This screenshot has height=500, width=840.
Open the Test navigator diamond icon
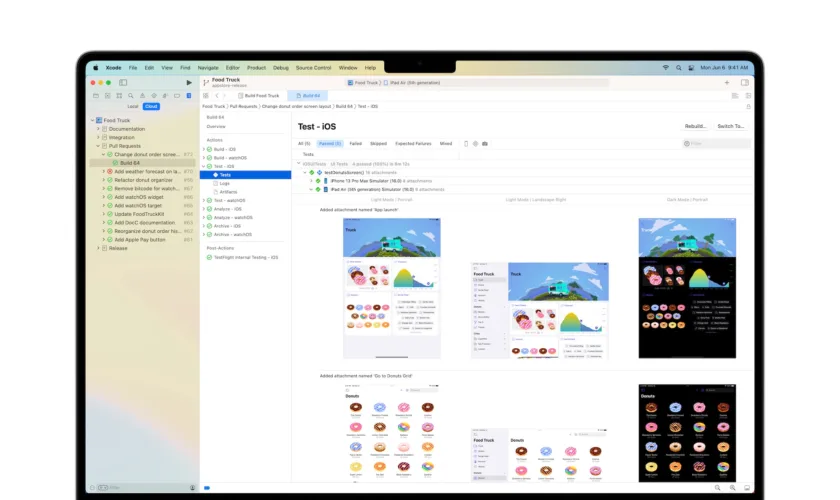click(154, 95)
